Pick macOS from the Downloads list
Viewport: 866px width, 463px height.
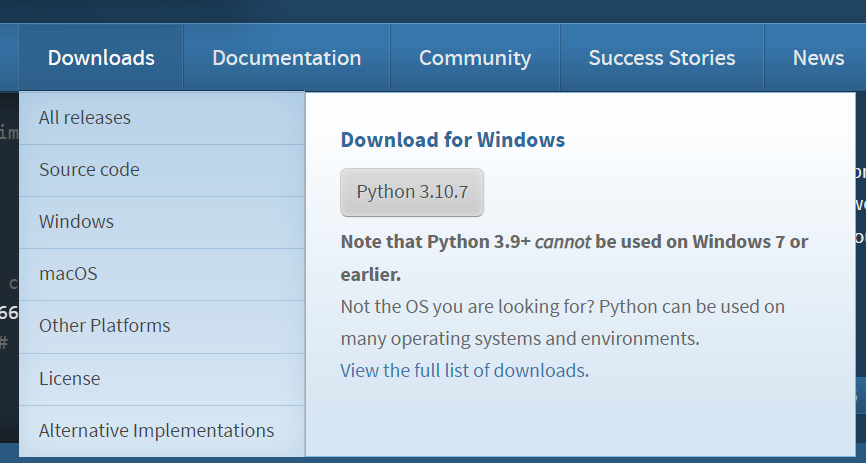68,274
